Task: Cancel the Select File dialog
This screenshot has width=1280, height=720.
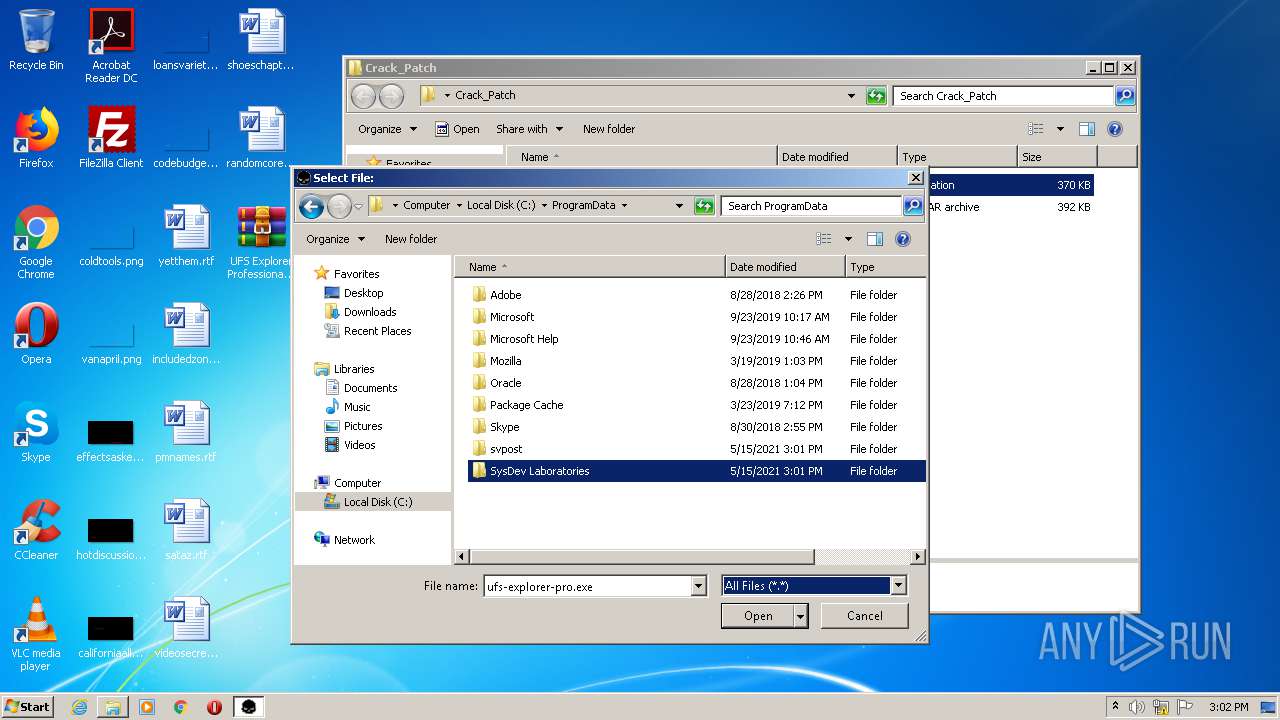Action: click(x=864, y=616)
